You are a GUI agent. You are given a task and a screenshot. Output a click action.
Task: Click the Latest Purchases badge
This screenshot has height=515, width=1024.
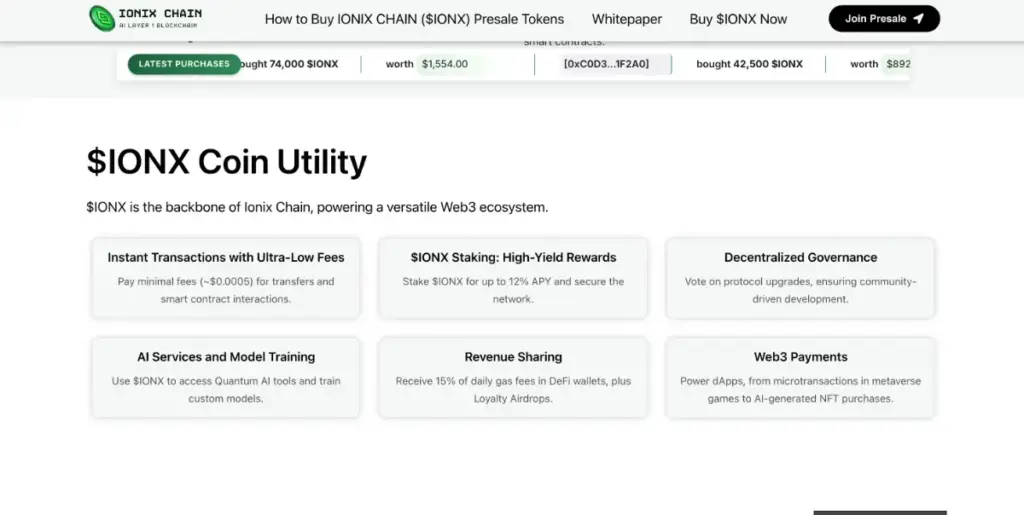pos(184,64)
